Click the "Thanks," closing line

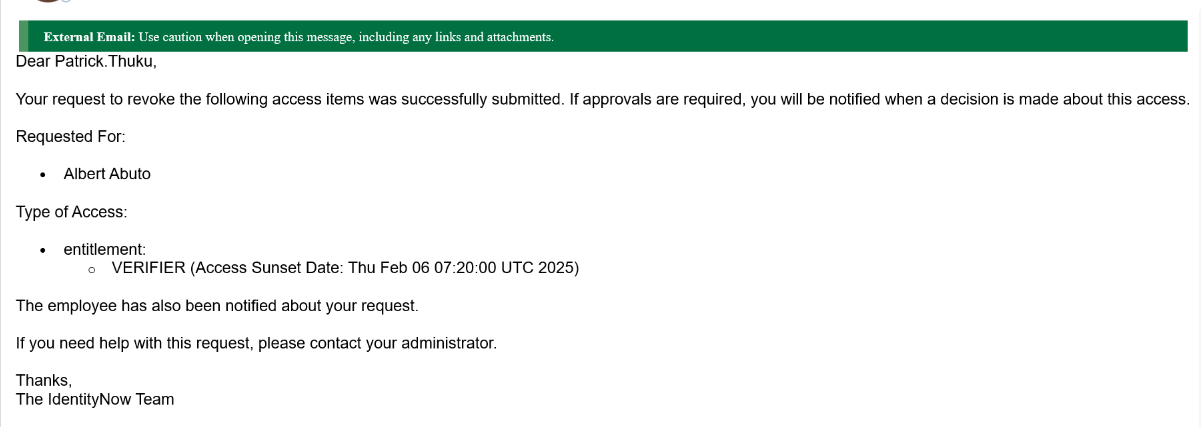44,380
